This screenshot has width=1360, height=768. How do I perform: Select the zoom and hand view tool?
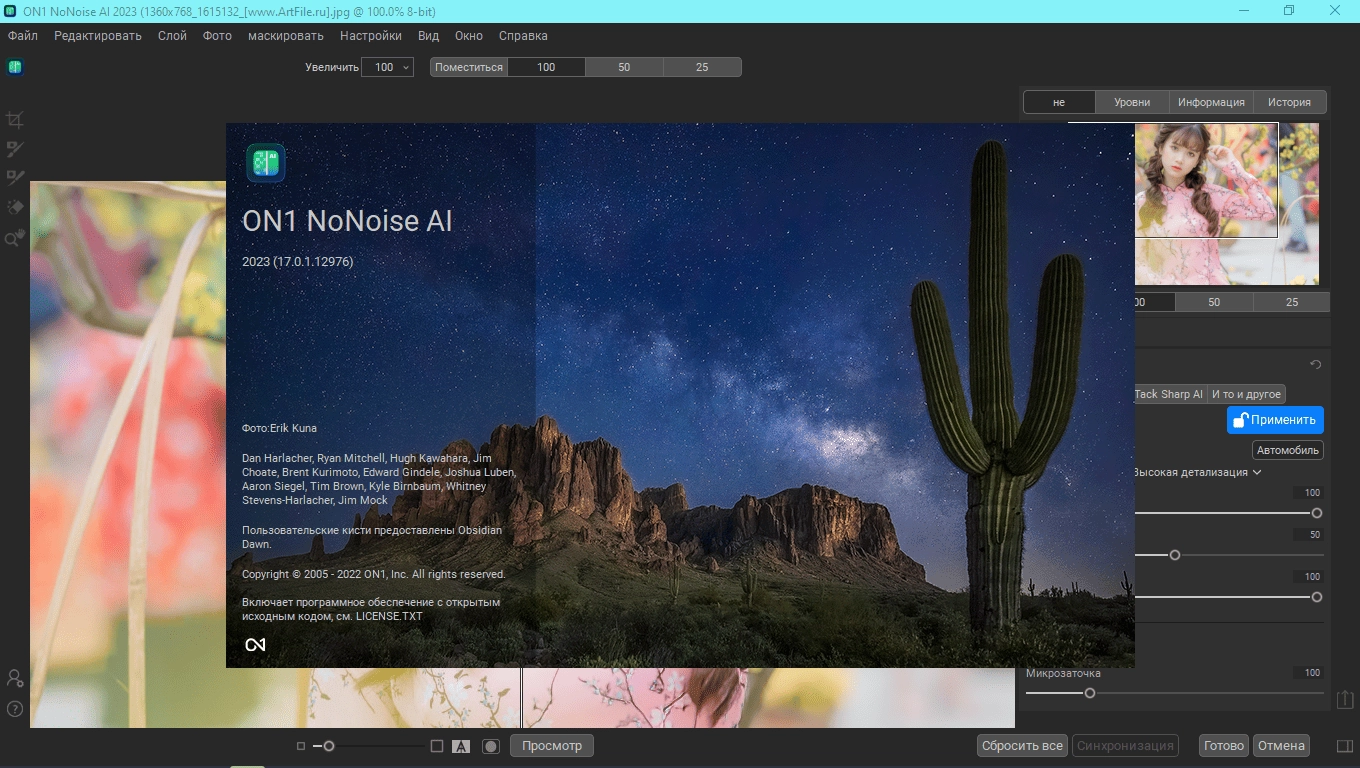(15, 238)
